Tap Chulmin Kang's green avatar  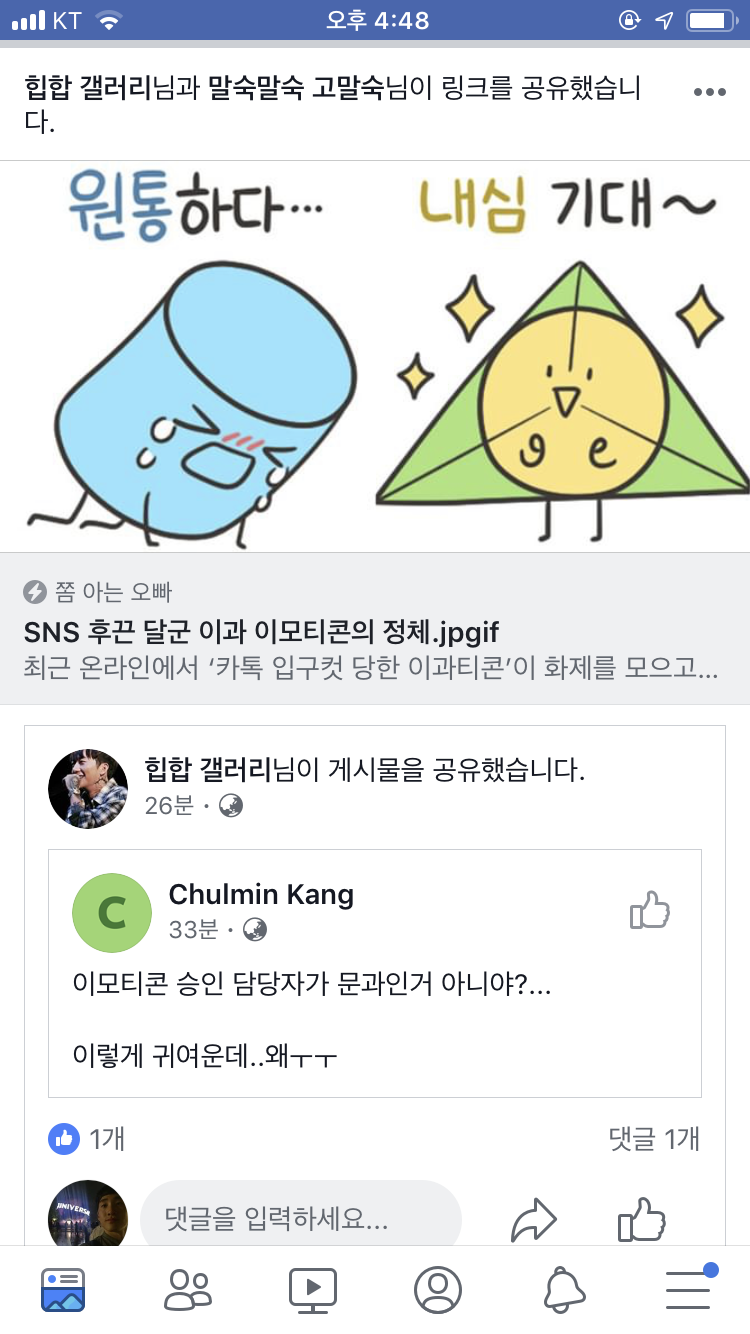click(x=112, y=912)
